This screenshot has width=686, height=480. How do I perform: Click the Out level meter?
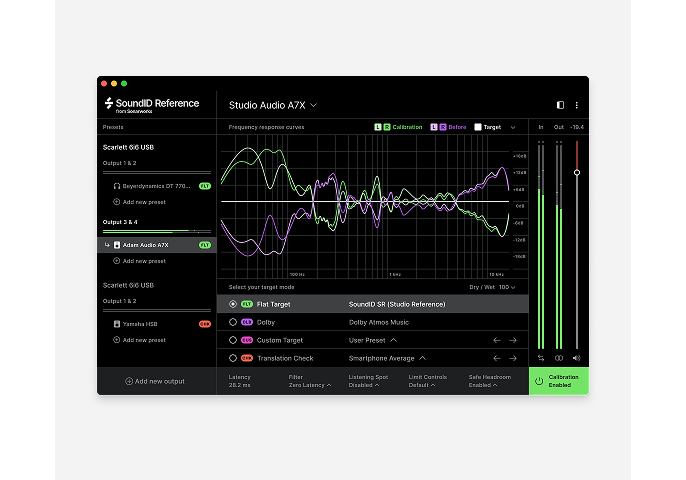pos(559,245)
